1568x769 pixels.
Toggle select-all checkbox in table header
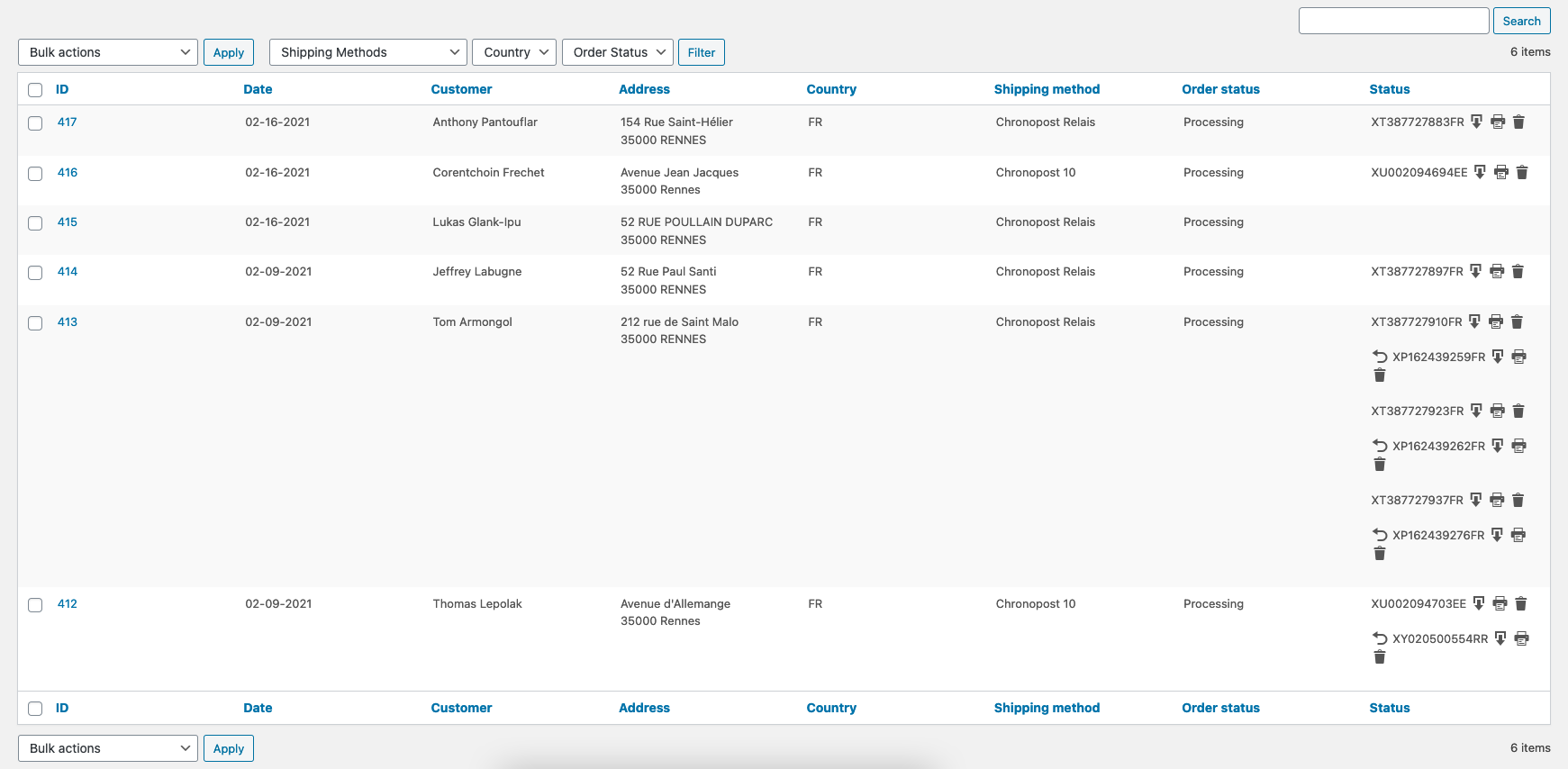(35, 90)
